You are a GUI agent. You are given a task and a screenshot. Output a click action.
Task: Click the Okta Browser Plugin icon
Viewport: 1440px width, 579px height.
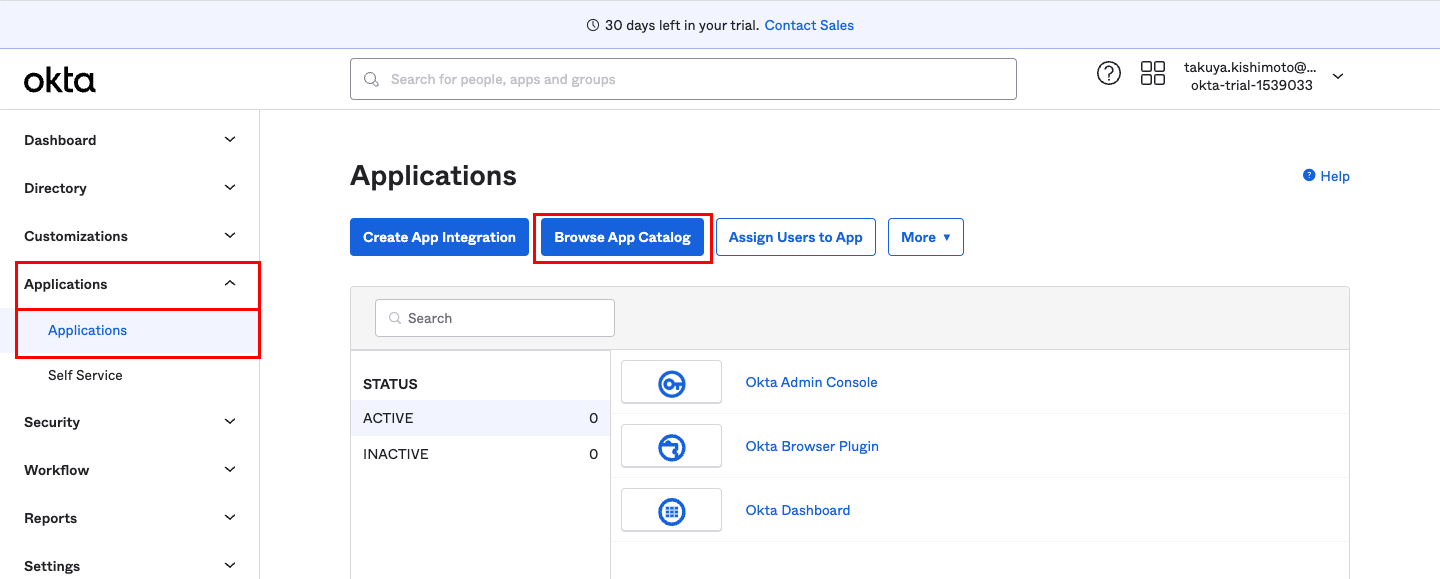click(671, 447)
